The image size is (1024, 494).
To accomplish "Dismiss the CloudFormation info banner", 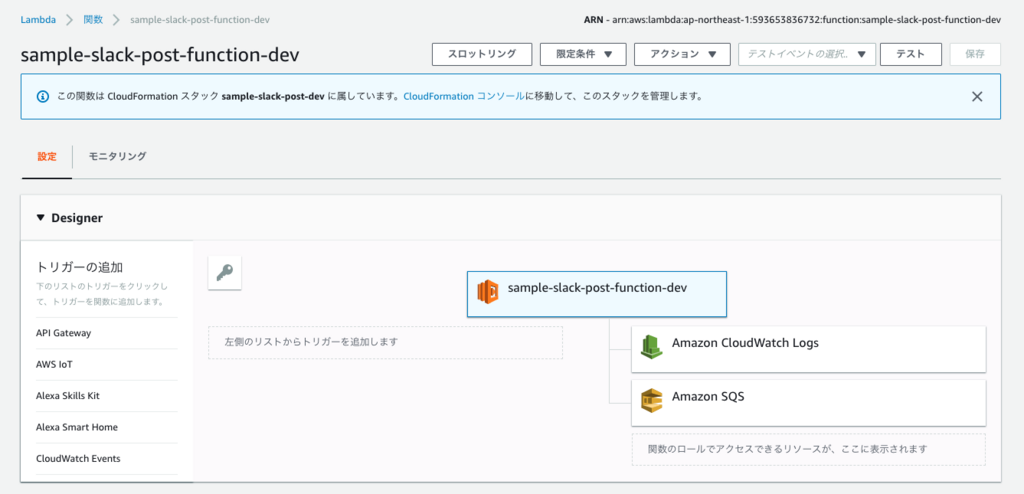I will click(x=977, y=97).
